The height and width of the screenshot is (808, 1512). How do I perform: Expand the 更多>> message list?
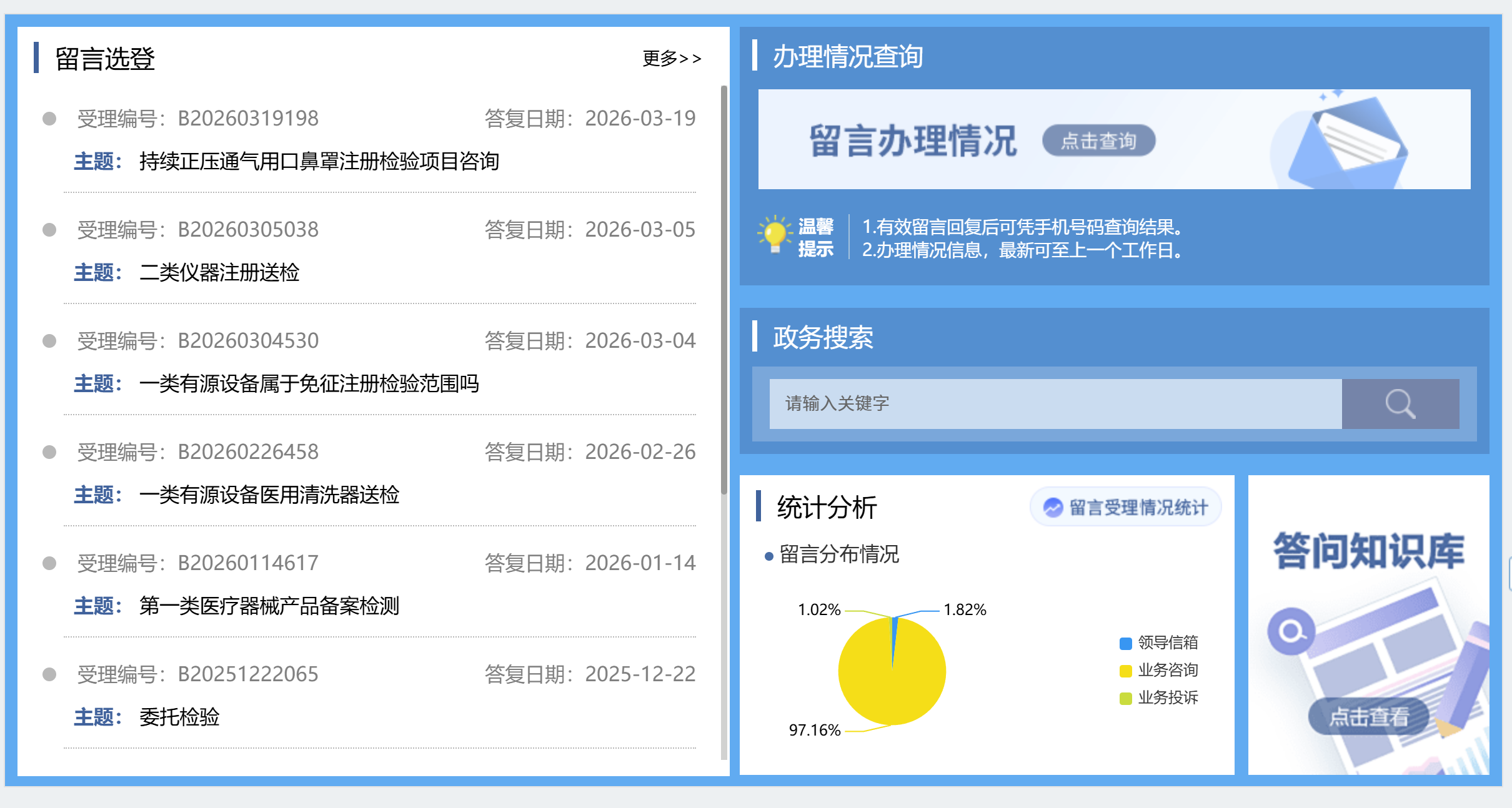tap(671, 59)
